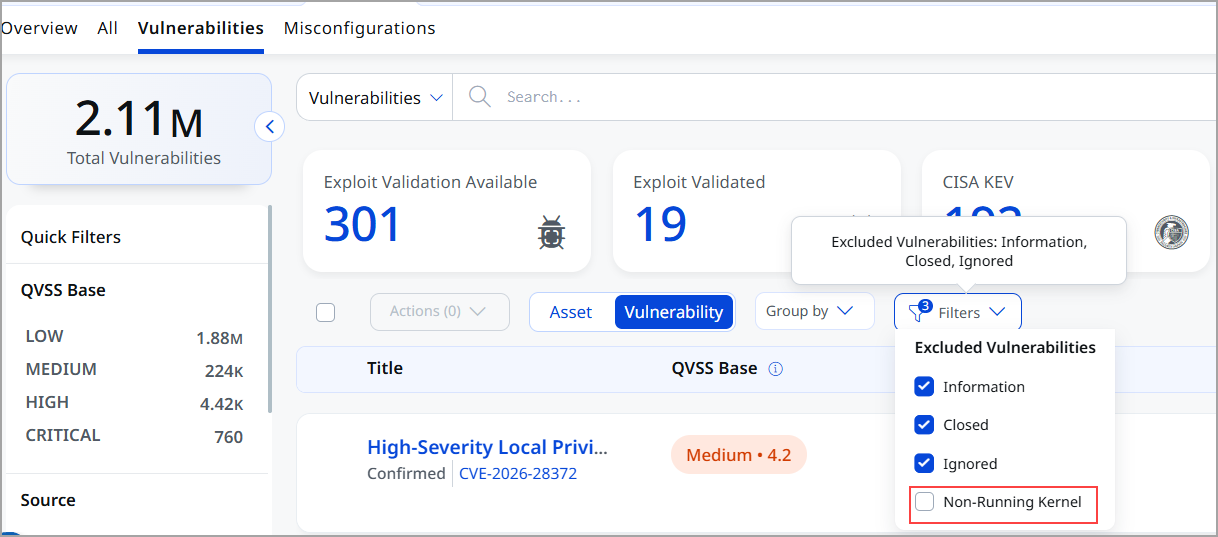Open the High-Severity Local Privi... vulnerability link
The width and height of the screenshot is (1218, 537).
point(487,447)
